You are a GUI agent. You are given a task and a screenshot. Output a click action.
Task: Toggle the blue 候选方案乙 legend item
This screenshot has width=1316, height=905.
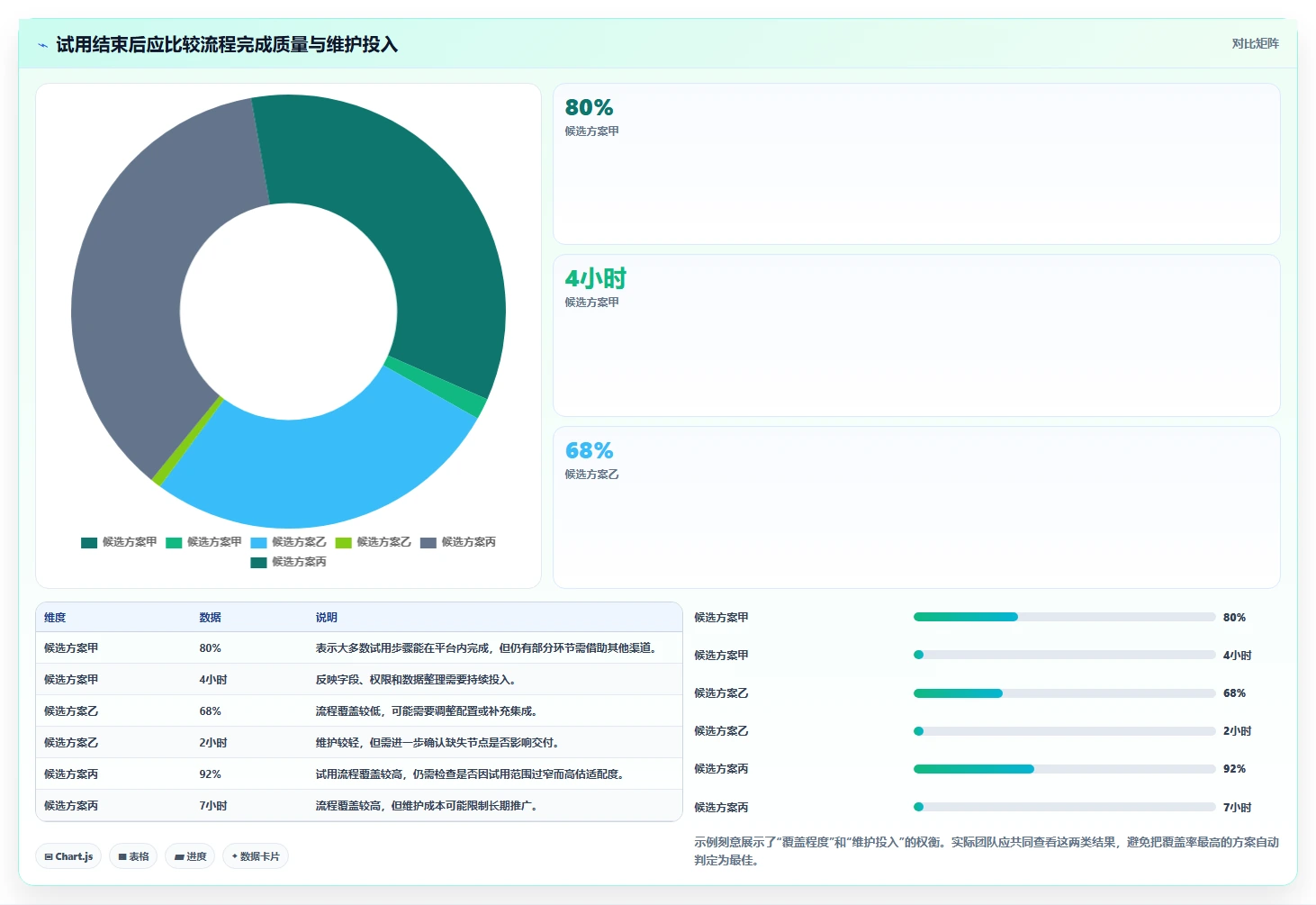coord(288,542)
